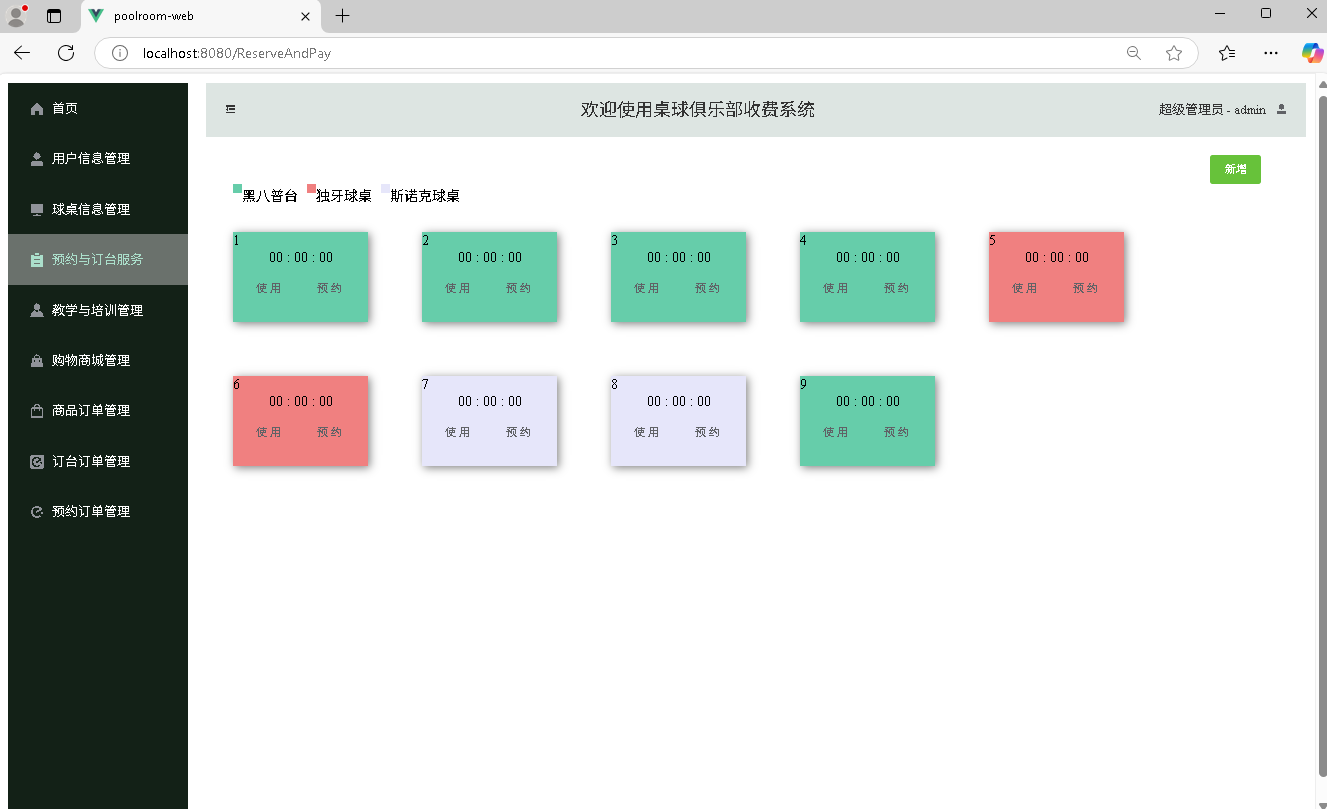Click 预约 on red table 5

1086,288
